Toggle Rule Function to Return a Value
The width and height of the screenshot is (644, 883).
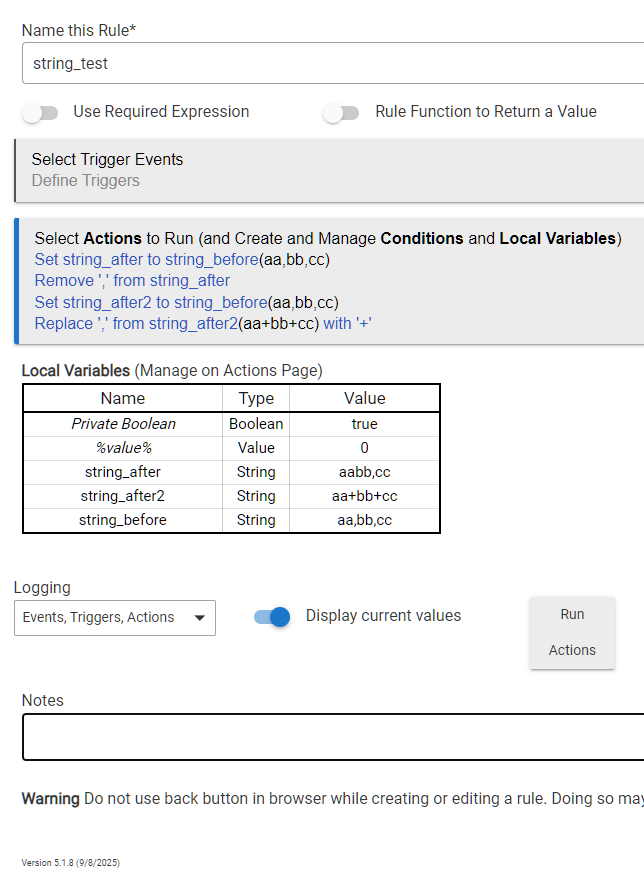pyautogui.click(x=341, y=113)
